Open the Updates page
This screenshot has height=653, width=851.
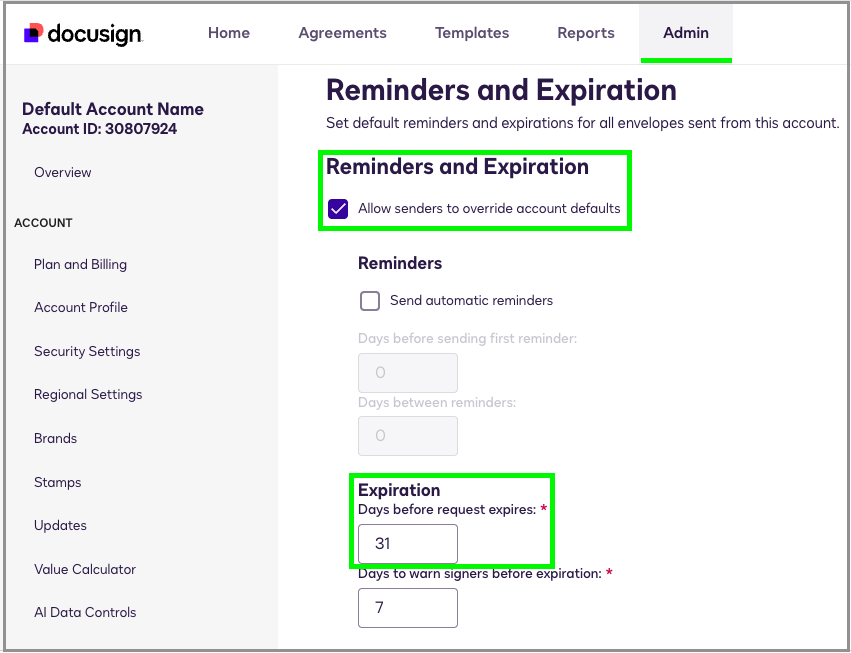pos(60,525)
